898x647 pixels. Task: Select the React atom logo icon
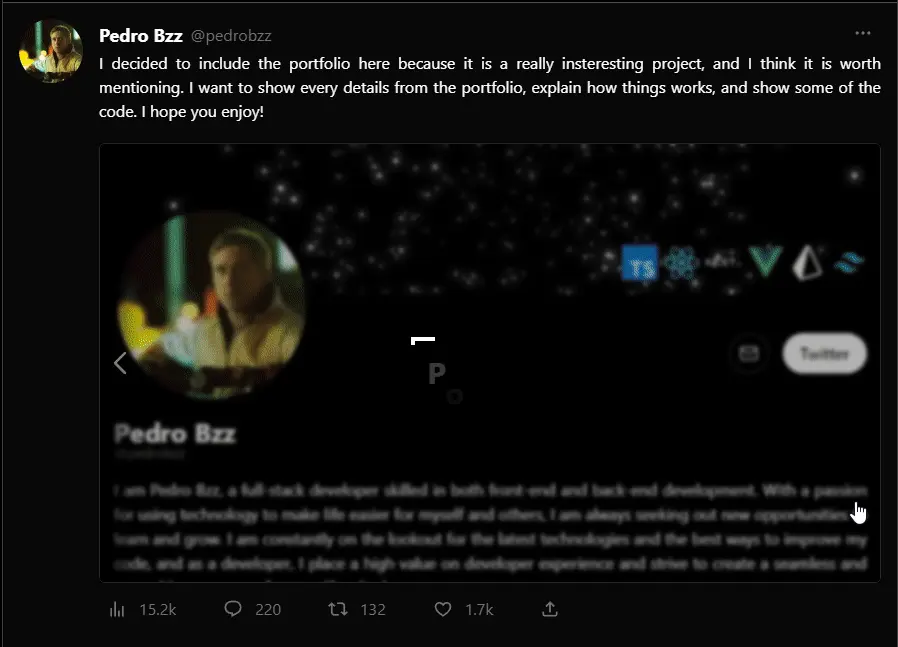tap(680, 263)
